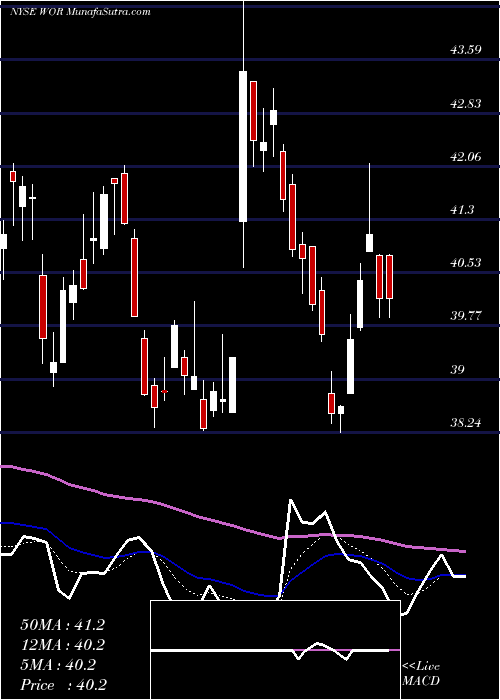Click the 38.24 price axis label
The width and height of the screenshot is (500, 700).
(x=466, y=422)
